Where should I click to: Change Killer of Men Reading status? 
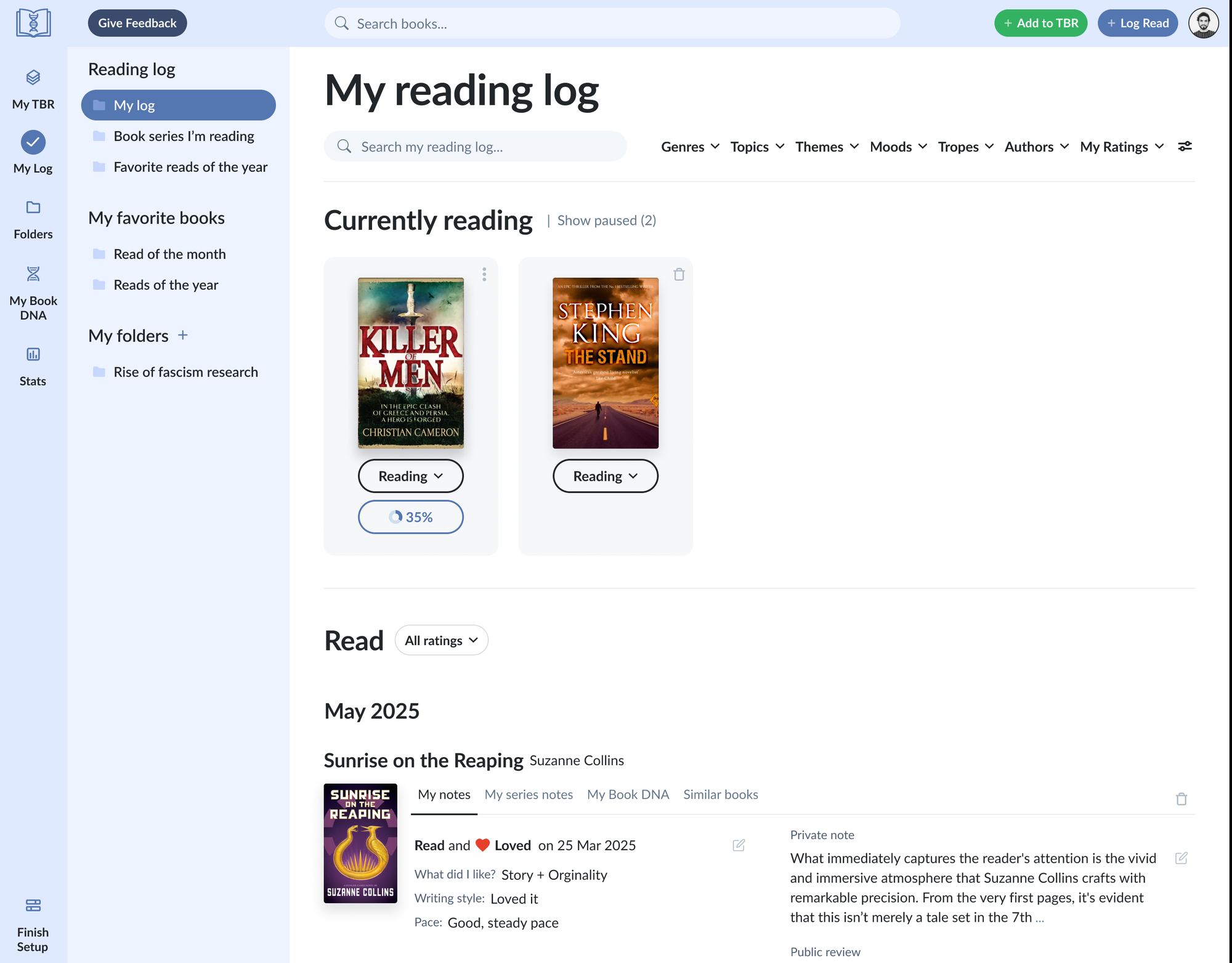tap(411, 476)
